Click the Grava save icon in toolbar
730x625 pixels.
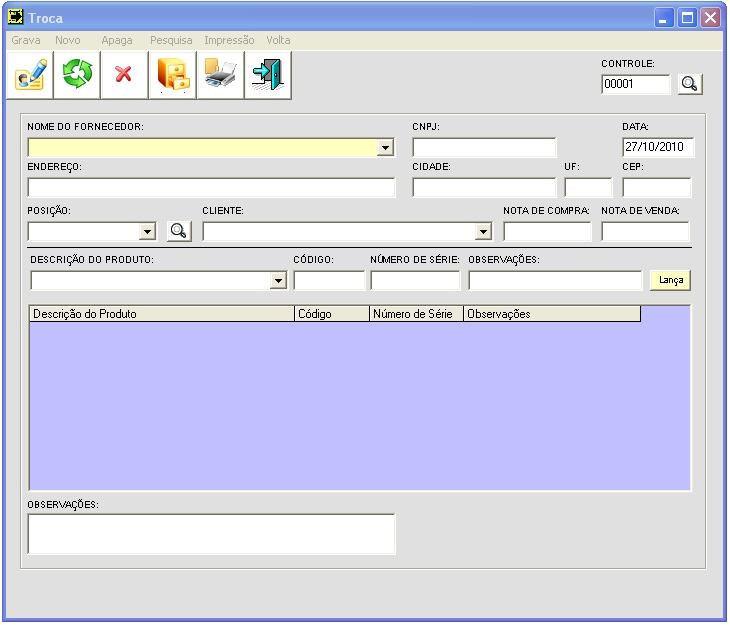pyautogui.click(x=29, y=75)
